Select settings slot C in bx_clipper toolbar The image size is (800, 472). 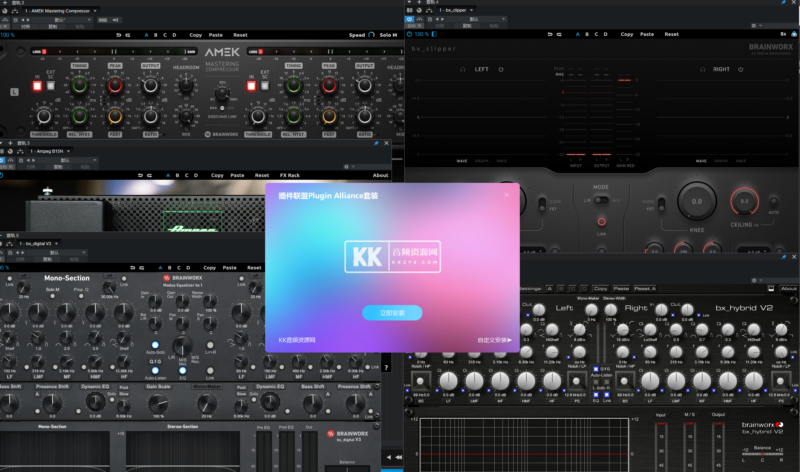pos(596,34)
